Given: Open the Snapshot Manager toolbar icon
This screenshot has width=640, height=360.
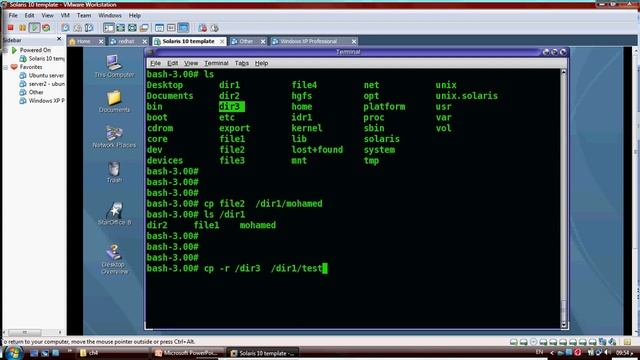Looking at the screenshot, I should click(x=89, y=28).
